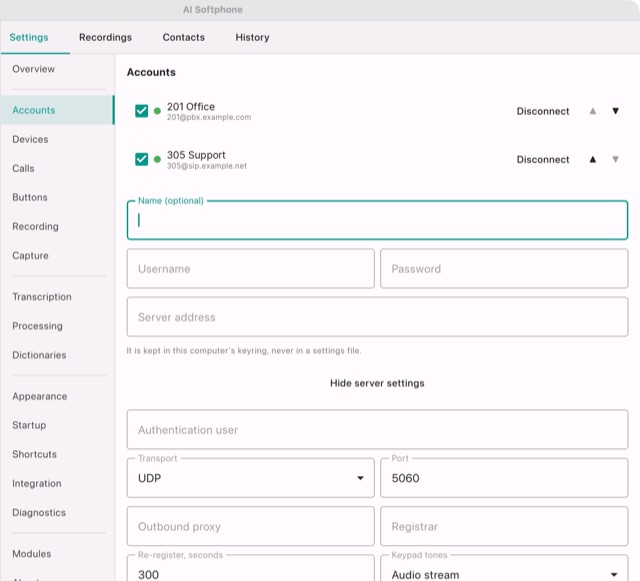Viewport: 640px width, 581px height.
Task: Move 201 Office account down with arrow
Action: coord(615,111)
